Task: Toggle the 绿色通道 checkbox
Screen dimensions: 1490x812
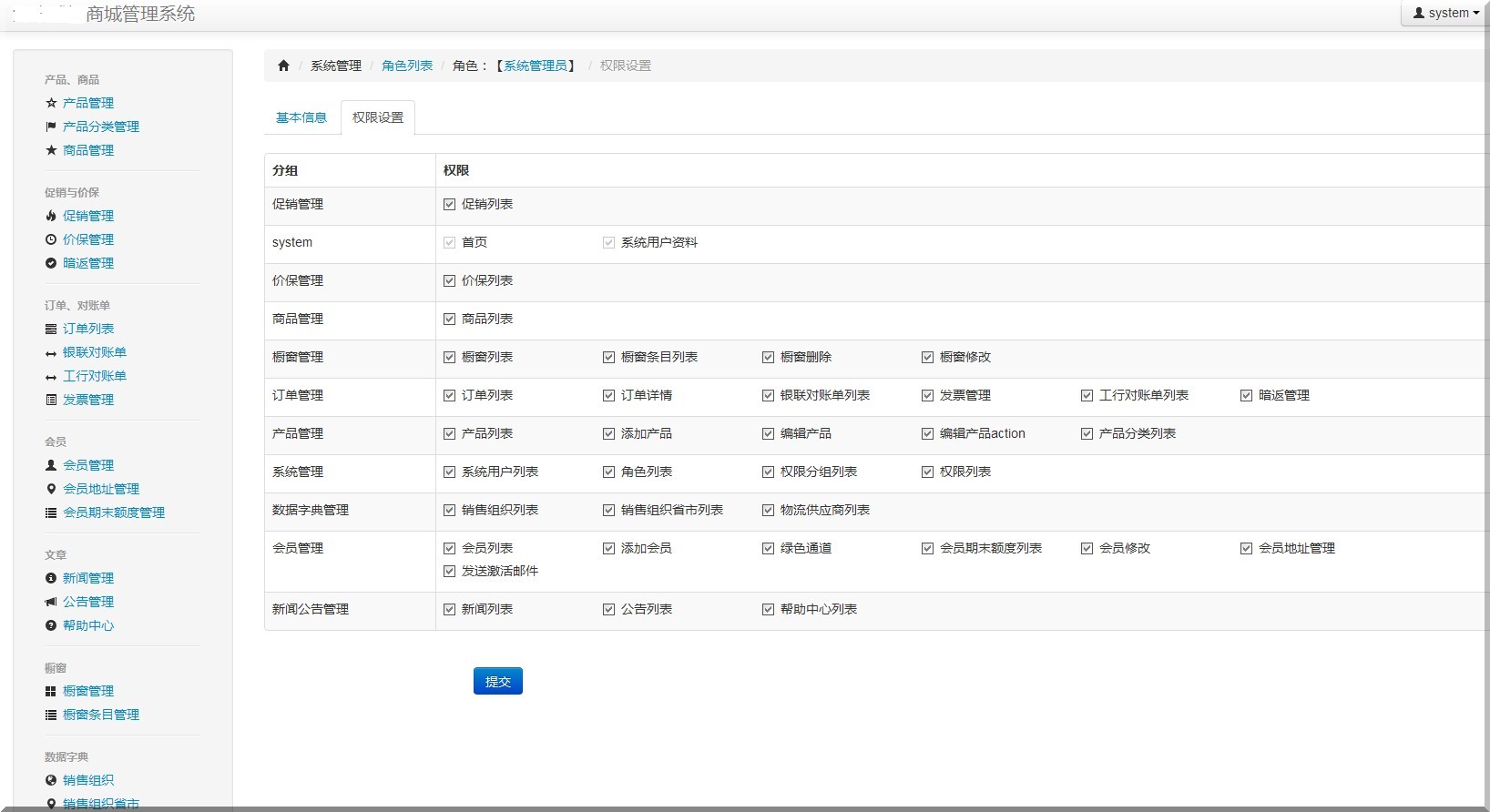Action: [x=768, y=549]
